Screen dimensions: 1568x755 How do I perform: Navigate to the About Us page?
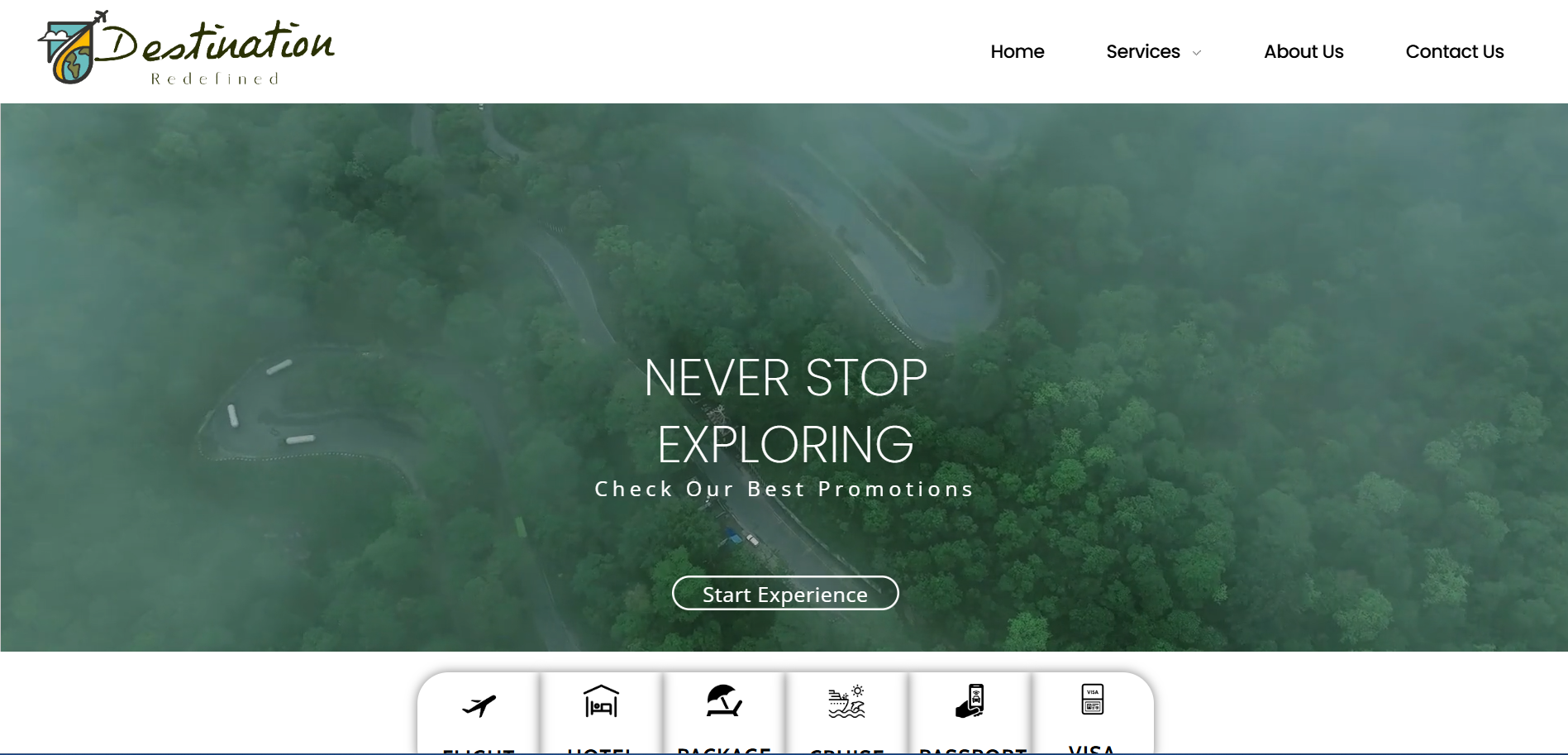[x=1303, y=51]
